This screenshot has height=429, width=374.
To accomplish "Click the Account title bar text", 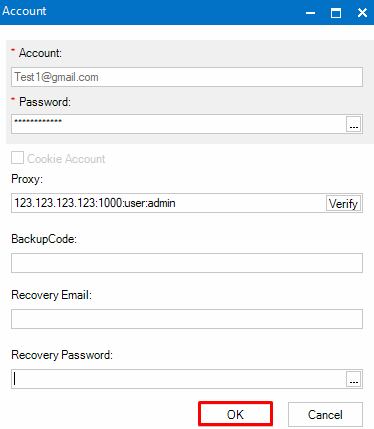I will tap(24, 11).
